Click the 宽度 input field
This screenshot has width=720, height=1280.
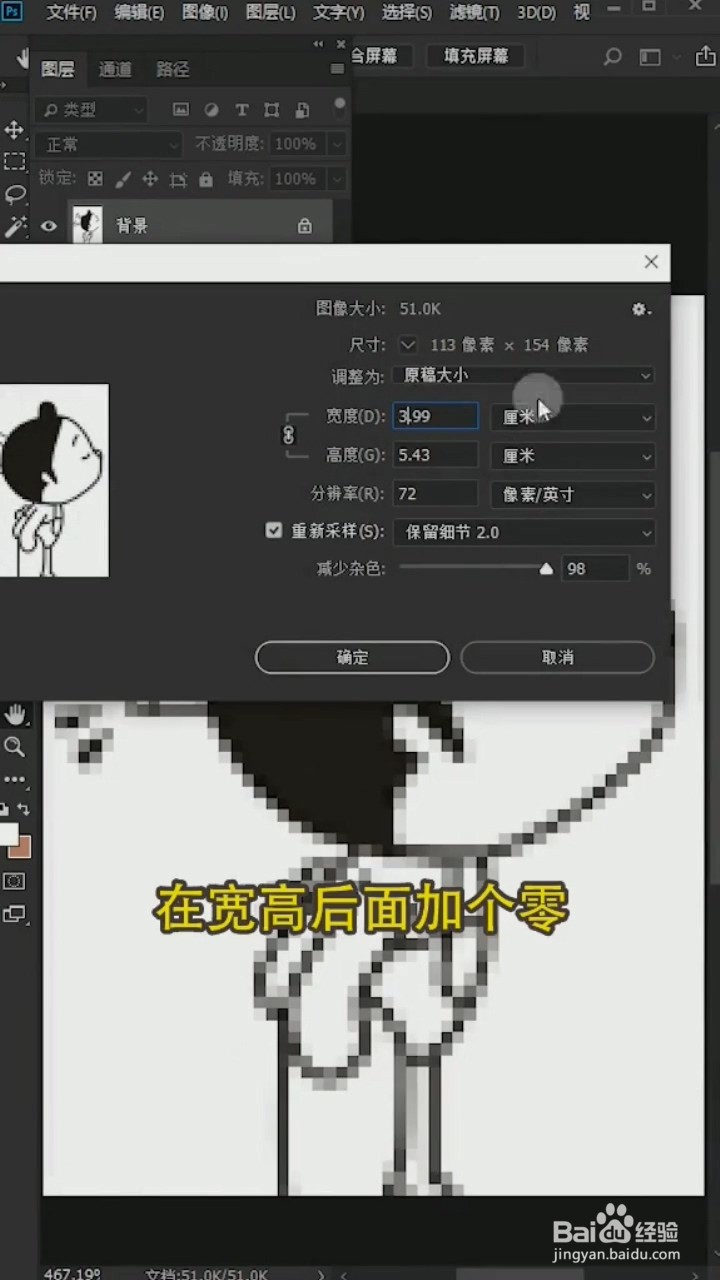click(435, 416)
